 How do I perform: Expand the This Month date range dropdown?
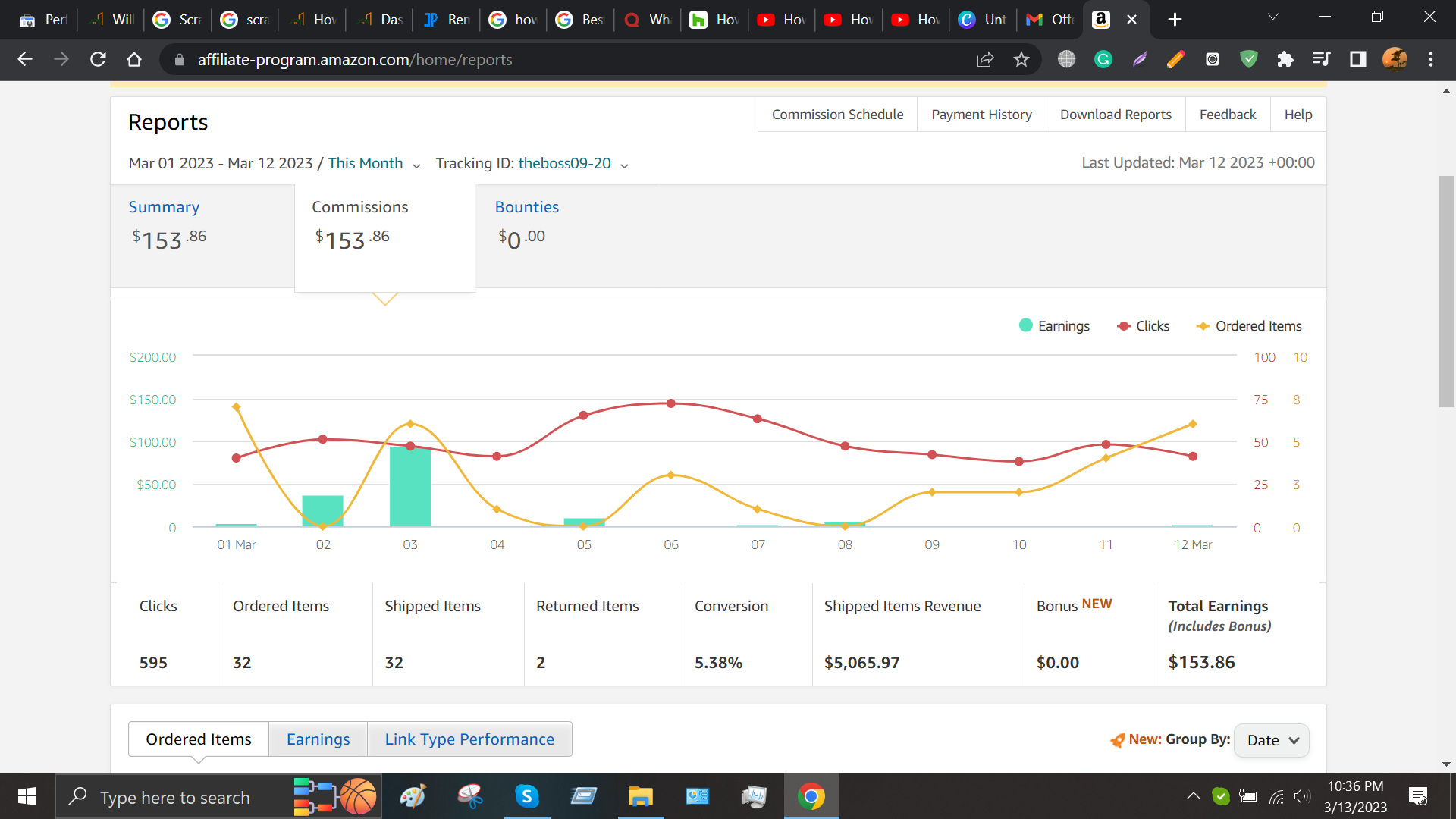tap(374, 163)
